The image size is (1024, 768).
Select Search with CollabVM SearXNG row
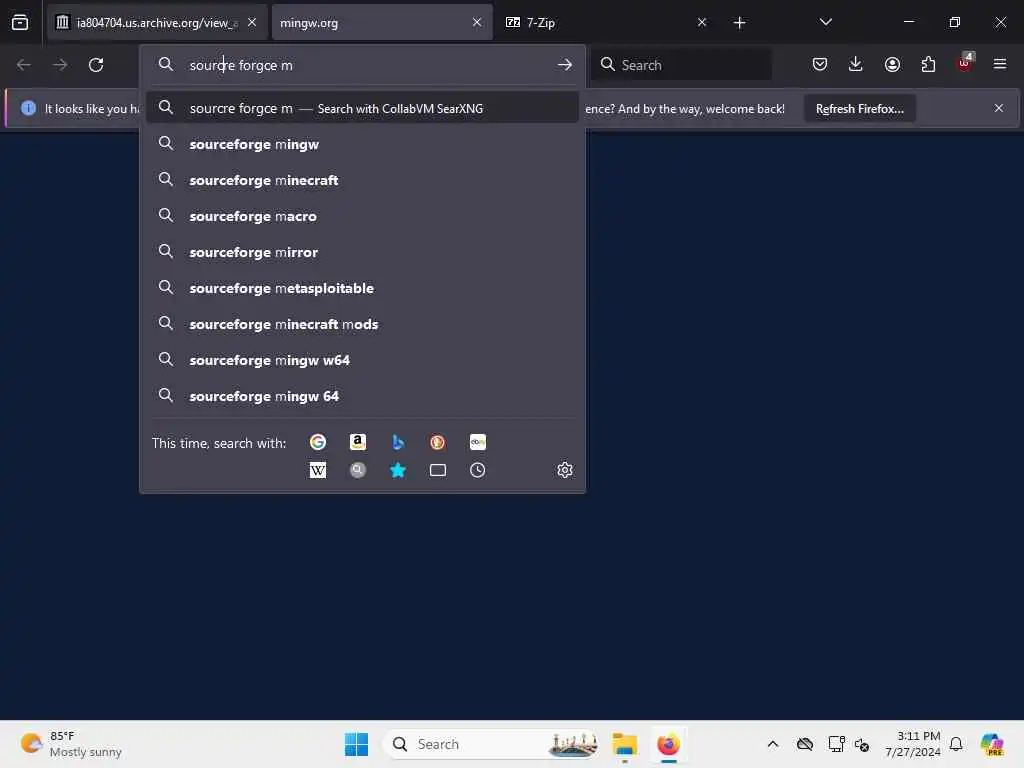(362, 108)
